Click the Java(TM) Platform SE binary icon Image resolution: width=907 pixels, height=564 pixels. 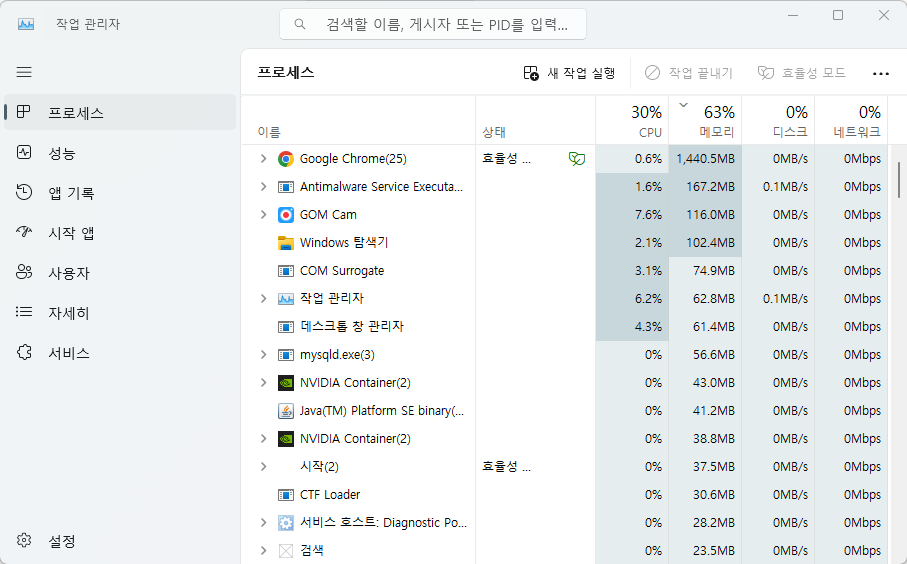[286, 411]
